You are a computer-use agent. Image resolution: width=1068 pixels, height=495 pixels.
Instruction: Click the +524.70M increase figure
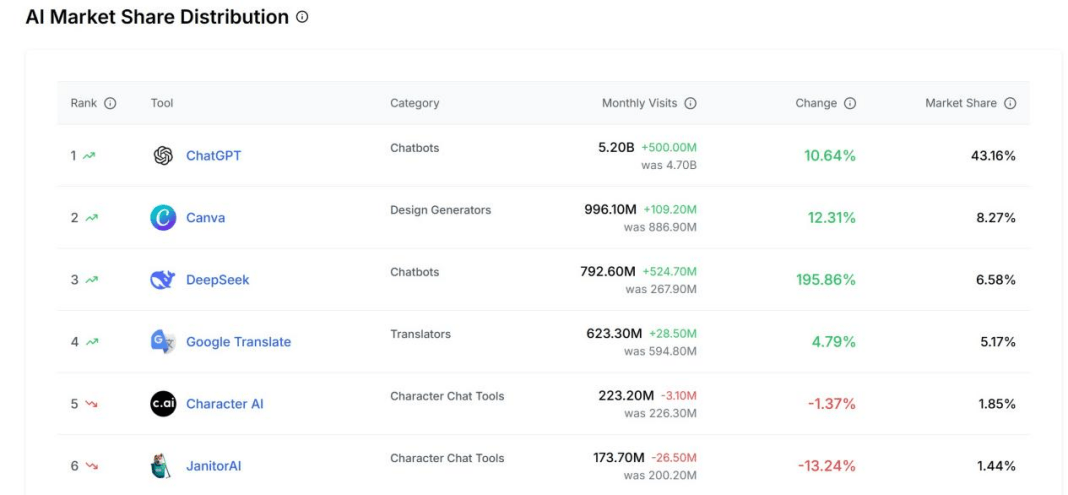coord(670,272)
